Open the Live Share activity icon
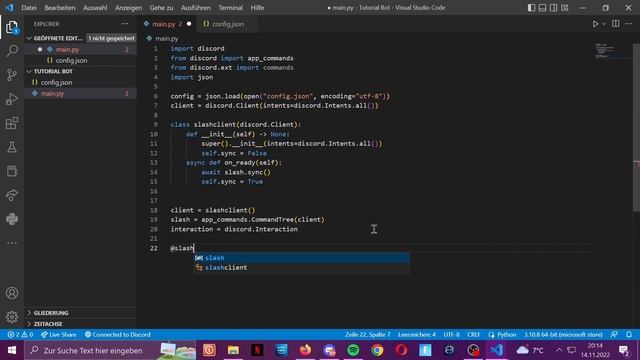The image size is (640, 360). click(x=12, y=195)
